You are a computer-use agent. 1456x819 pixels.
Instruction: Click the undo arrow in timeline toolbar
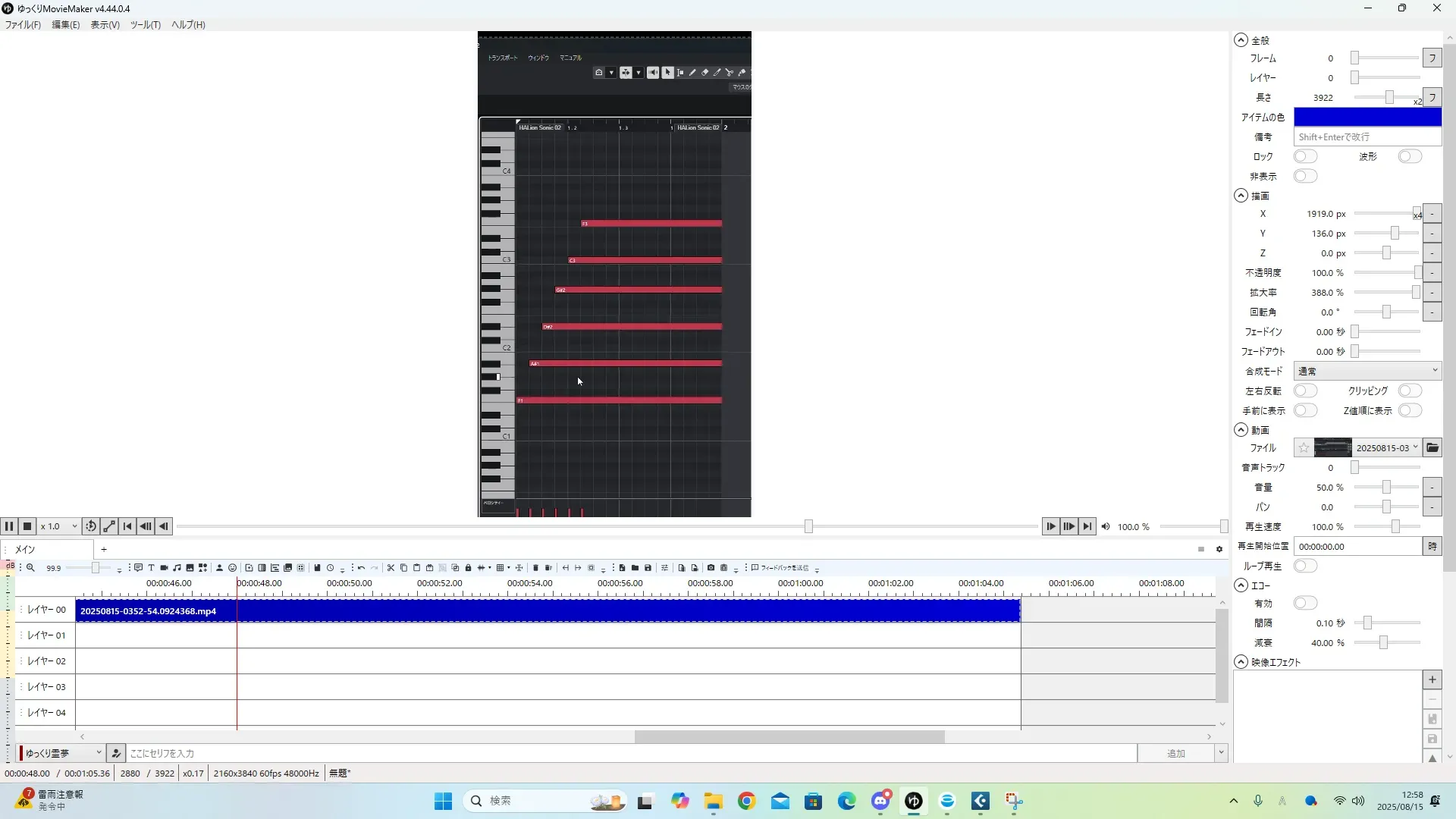[x=361, y=568]
